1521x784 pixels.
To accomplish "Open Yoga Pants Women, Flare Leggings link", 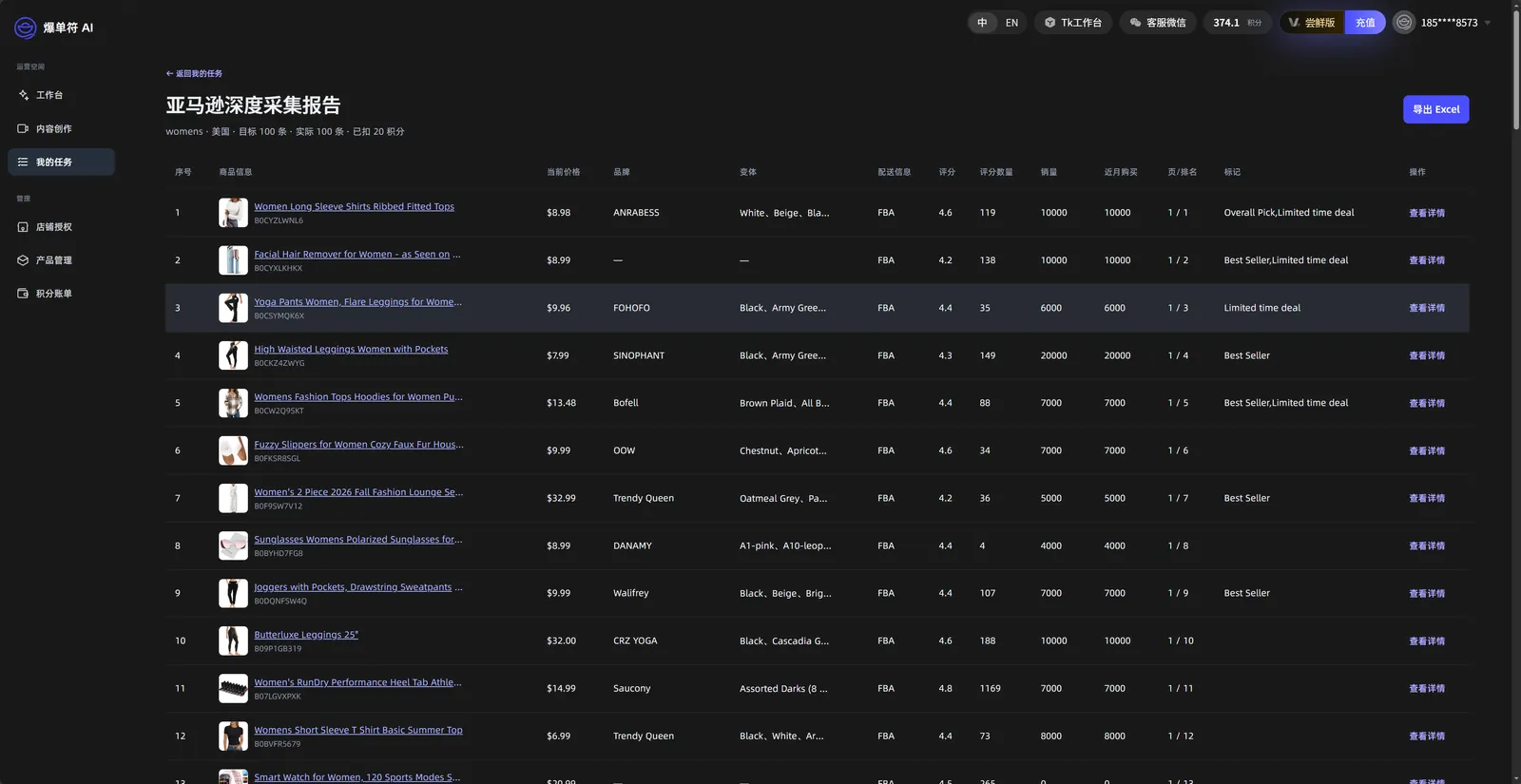I will click(x=357, y=301).
